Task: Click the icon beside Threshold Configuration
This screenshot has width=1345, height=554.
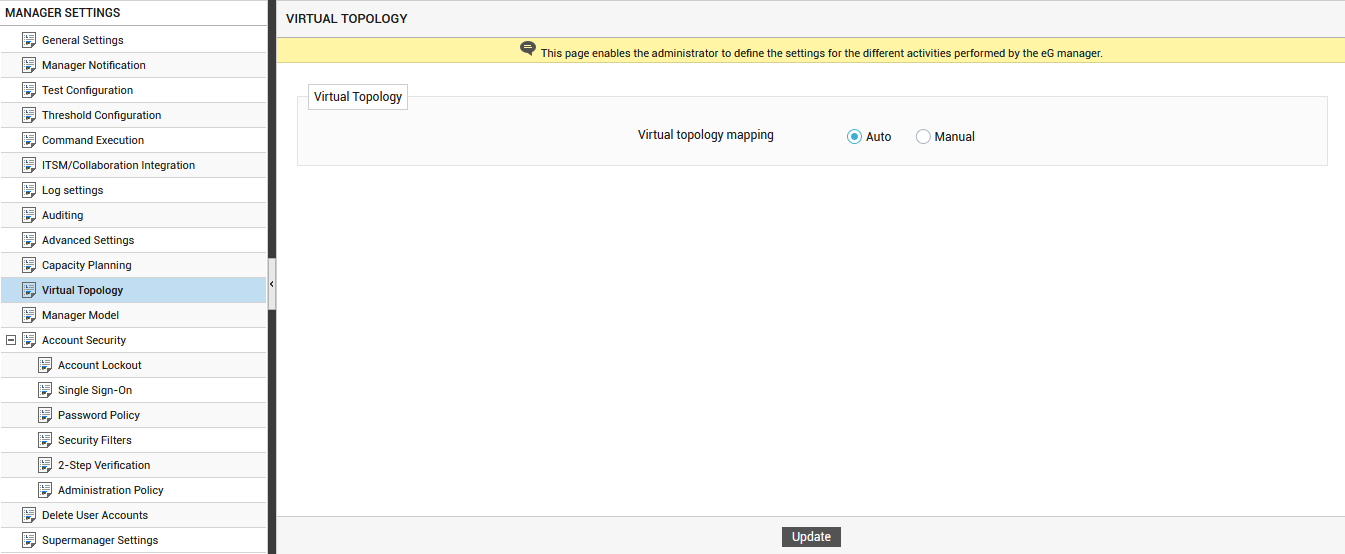Action: pos(29,115)
